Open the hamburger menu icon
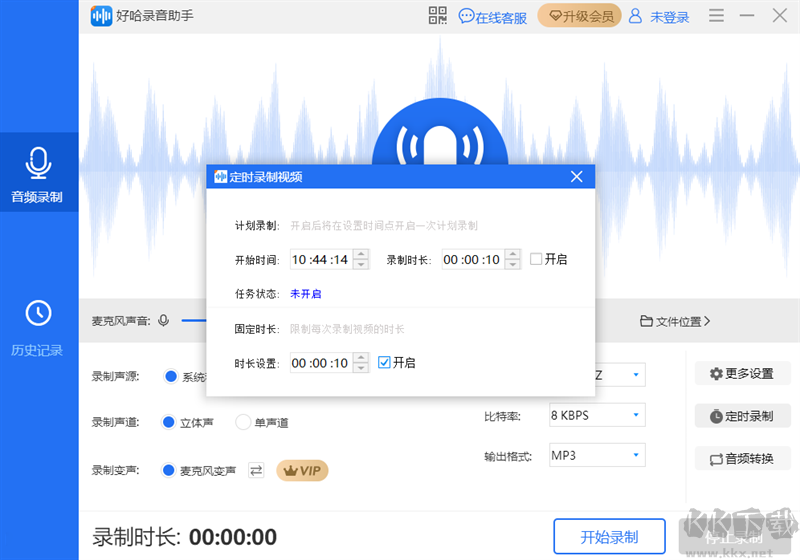800x560 pixels. (716, 16)
